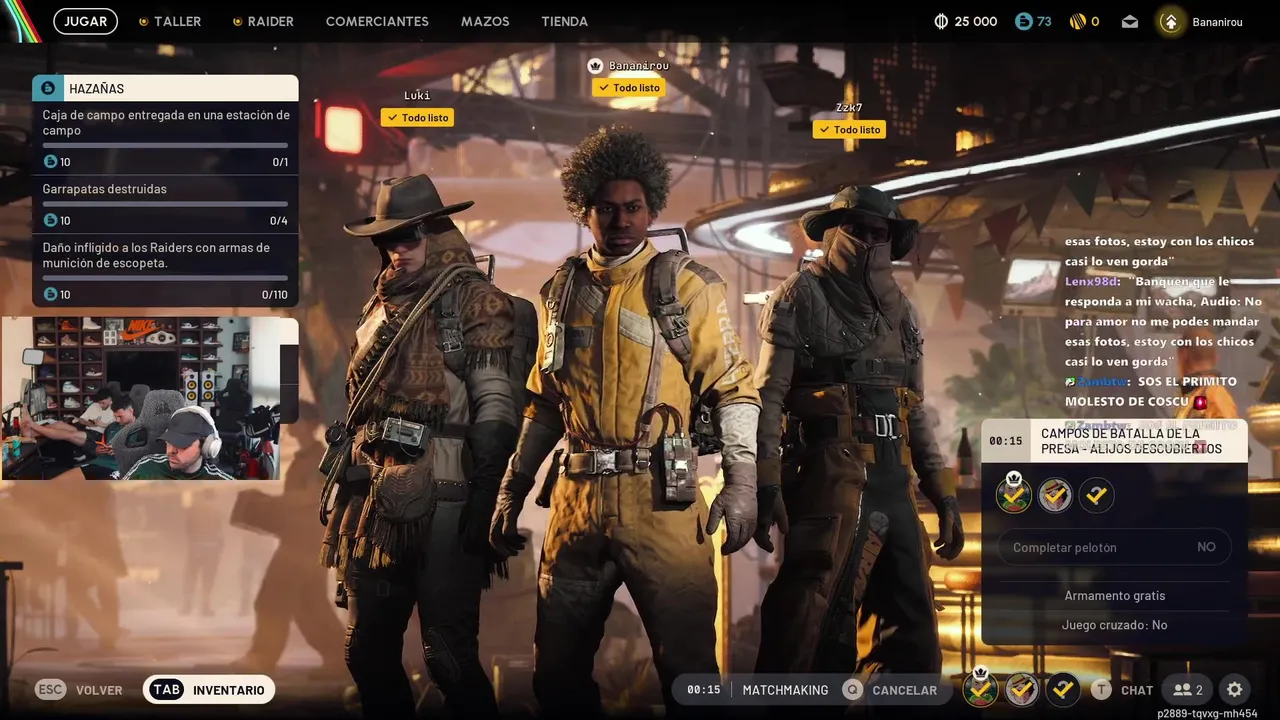Screen dimensions: 1280x720
Task: Open the JUGAR tab
Action: pos(86,21)
